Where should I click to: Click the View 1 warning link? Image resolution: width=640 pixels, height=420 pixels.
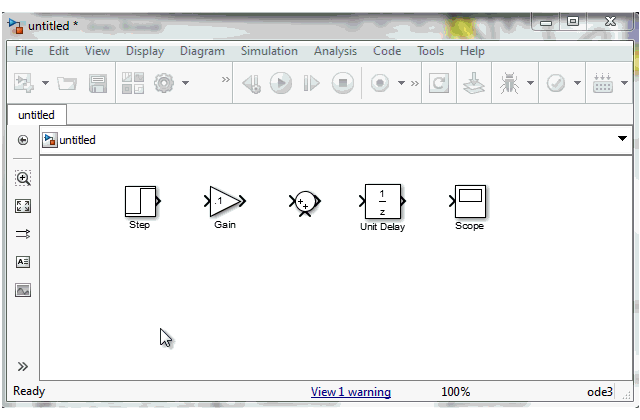[350, 392]
